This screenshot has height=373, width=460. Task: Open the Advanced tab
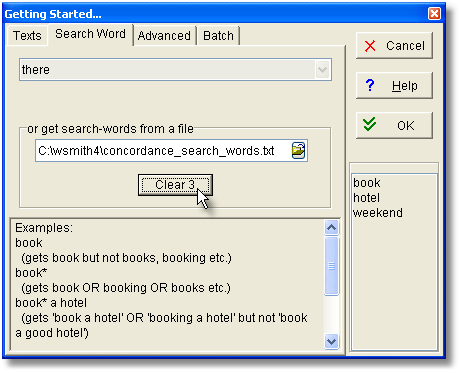[x=164, y=35]
